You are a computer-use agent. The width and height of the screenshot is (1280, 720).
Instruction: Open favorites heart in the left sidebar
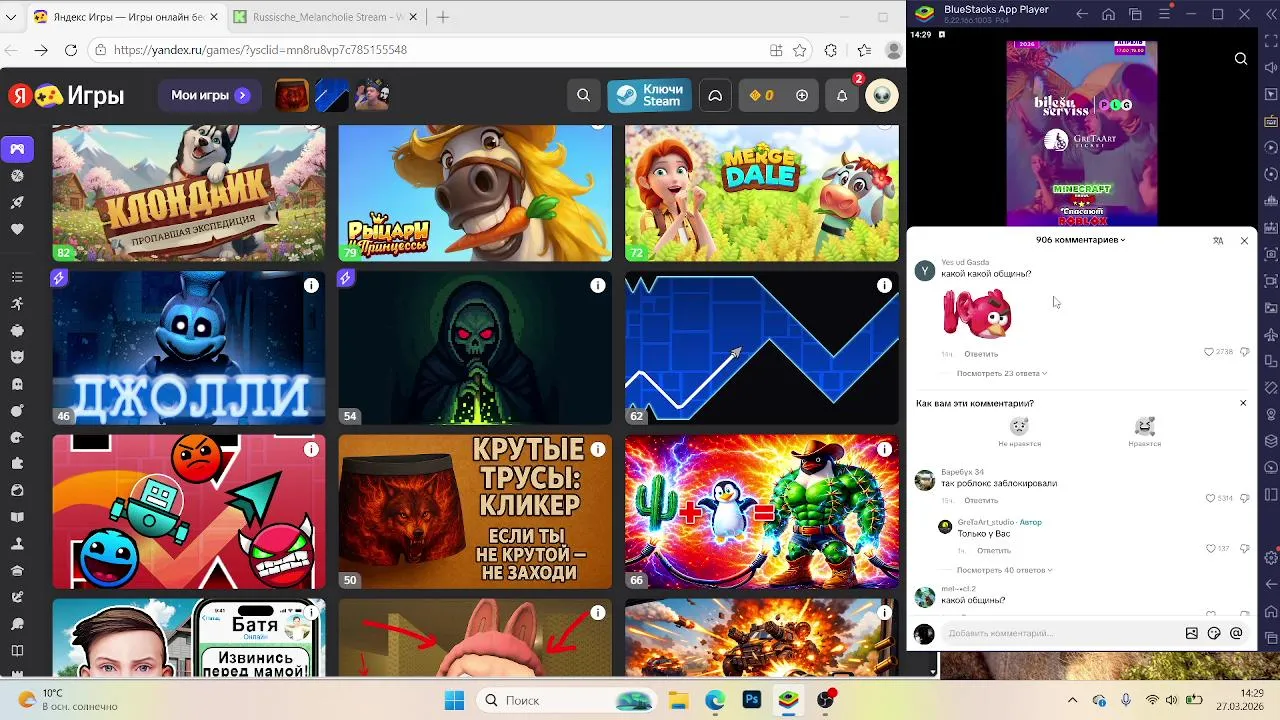[x=17, y=229]
